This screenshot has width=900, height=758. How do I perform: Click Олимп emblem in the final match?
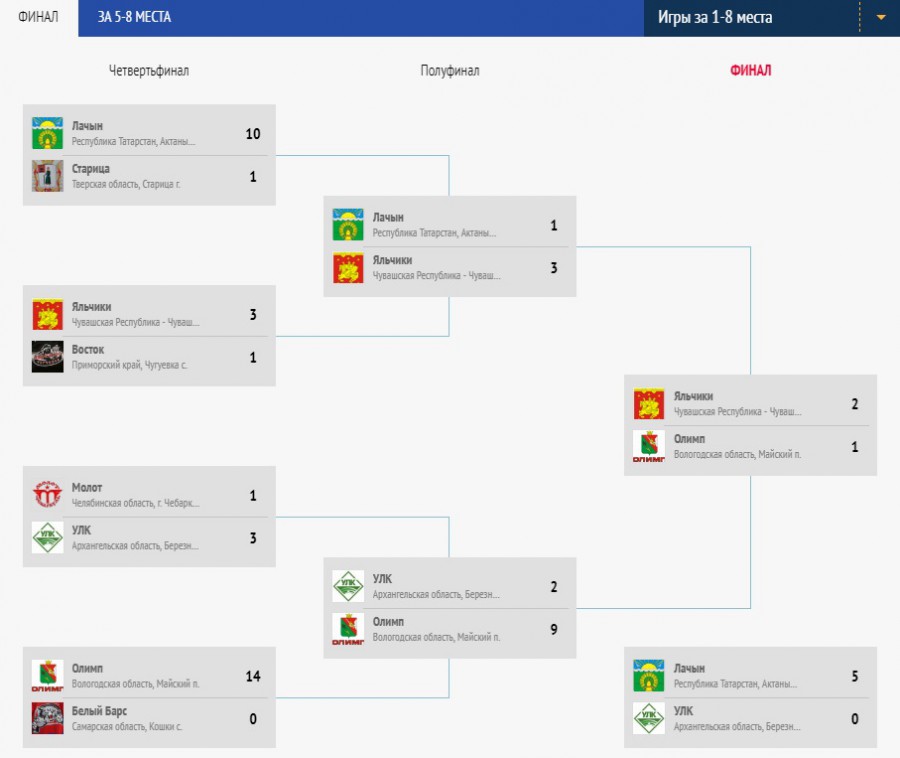tap(649, 446)
